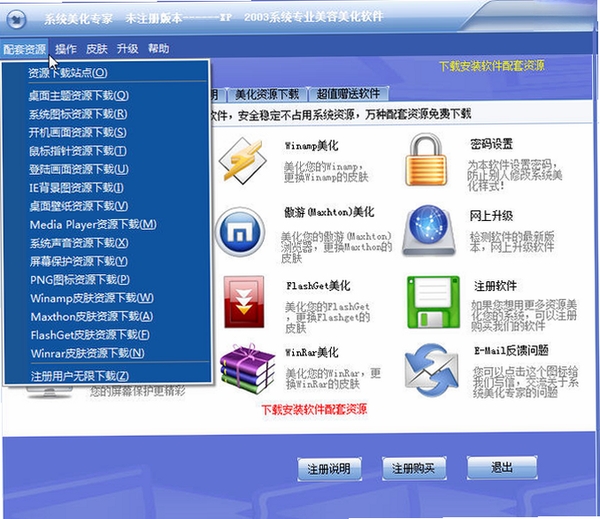Click the green floppy disk register icon

[433, 302]
